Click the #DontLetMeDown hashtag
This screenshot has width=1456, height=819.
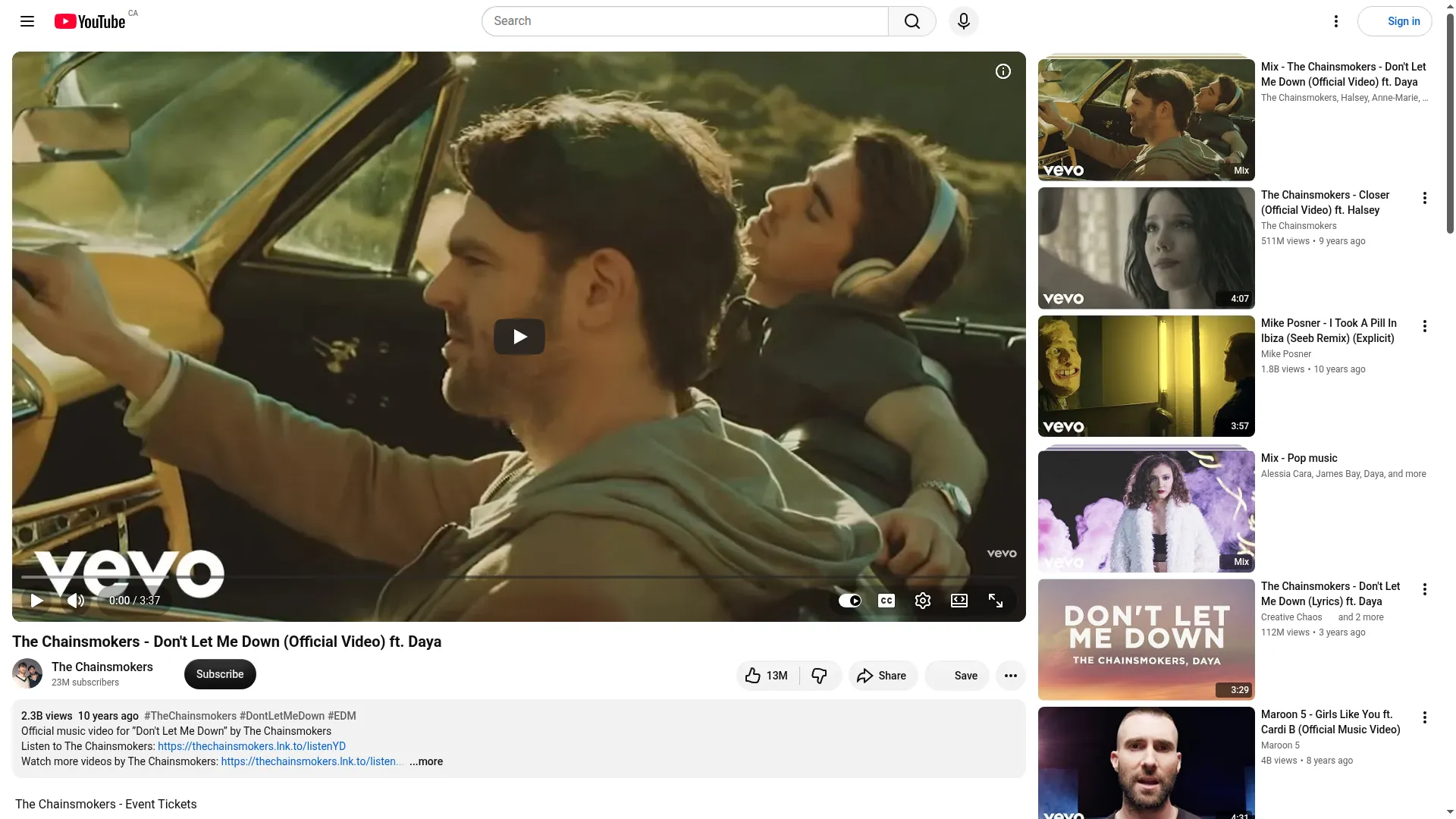pyautogui.click(x=282, y=716)
